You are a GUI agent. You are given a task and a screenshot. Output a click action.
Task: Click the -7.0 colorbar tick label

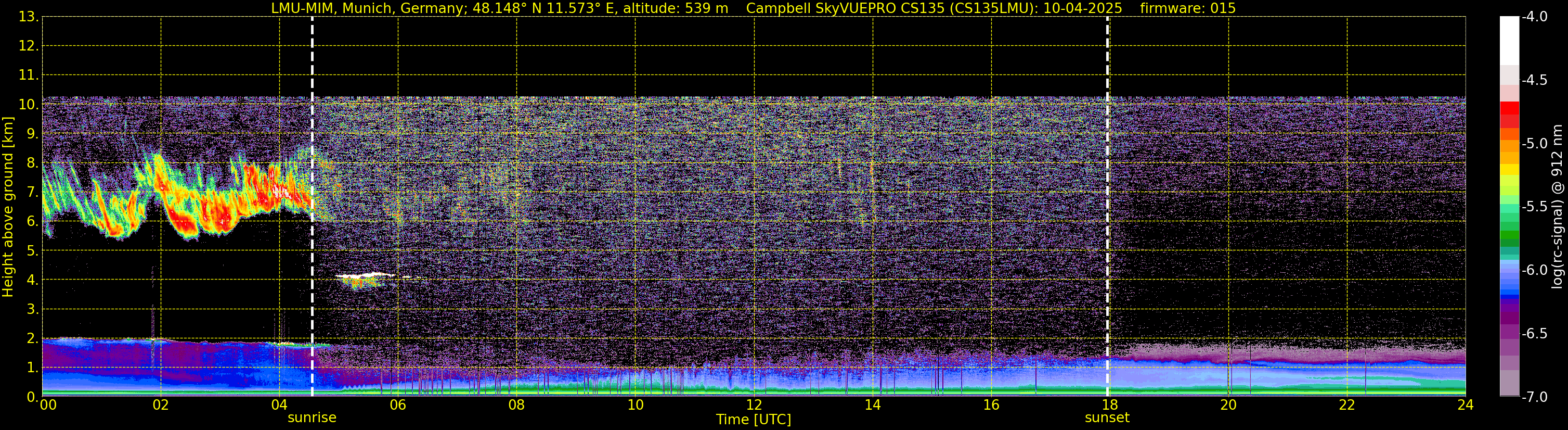tap(1534, 397)
